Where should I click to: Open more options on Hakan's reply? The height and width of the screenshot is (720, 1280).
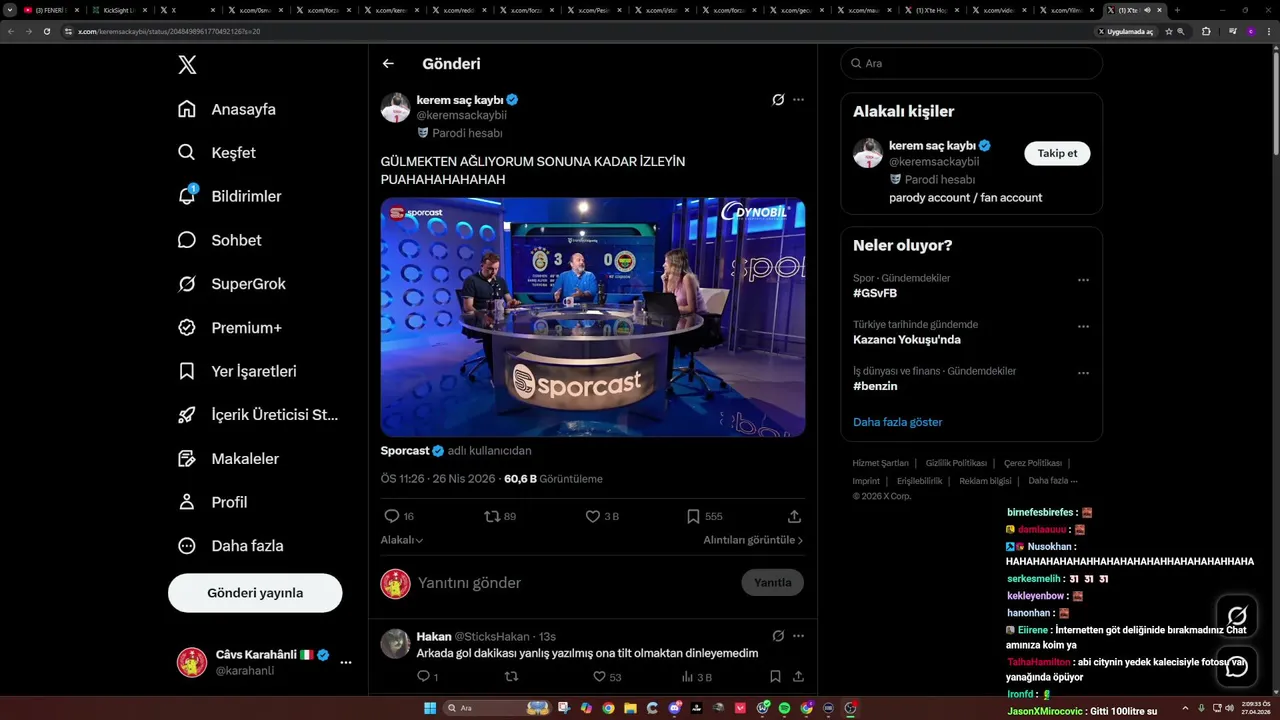click(798, 636)
